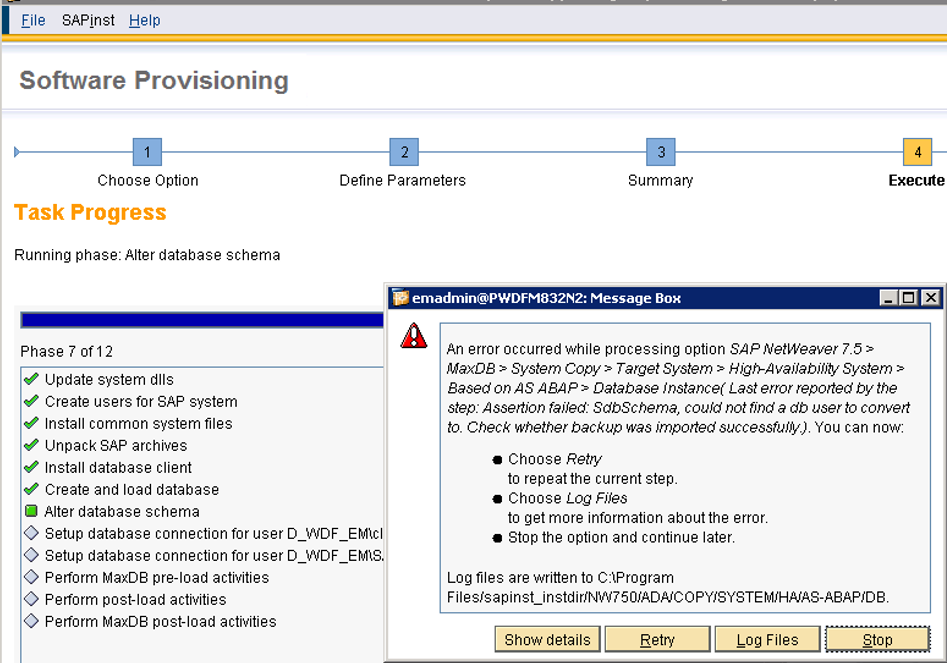This screenshot has width=947, height=663.
Task: Click checkmark beside Create and load database
Action: (31, 489)
